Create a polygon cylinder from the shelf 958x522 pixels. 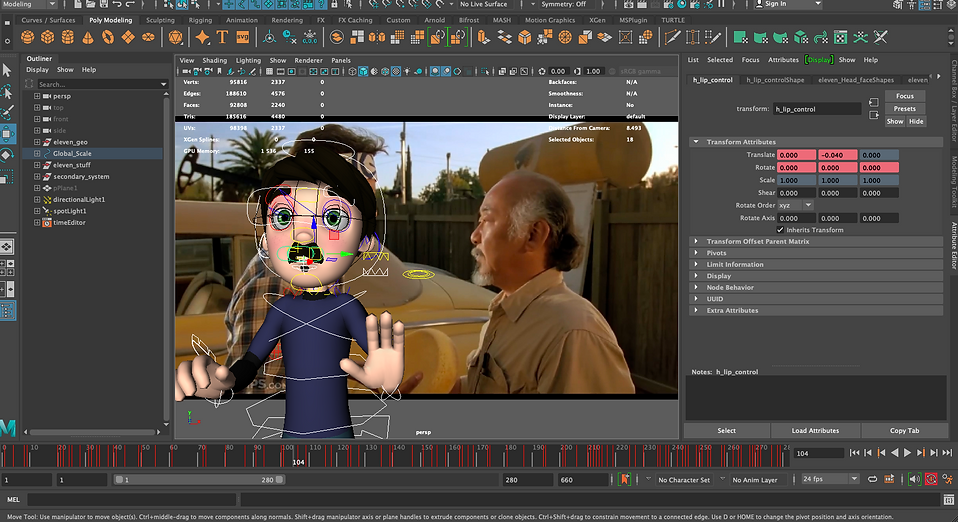click(68, 37)
